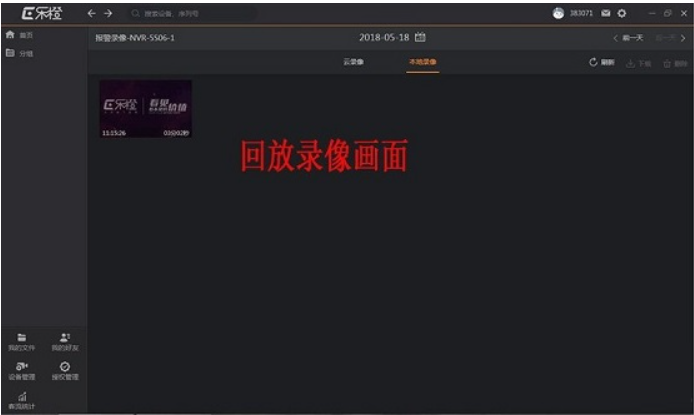Open the 11:15:26 recording thumbnail
This screenshot has width=694, height=415.
pos(145,108)
